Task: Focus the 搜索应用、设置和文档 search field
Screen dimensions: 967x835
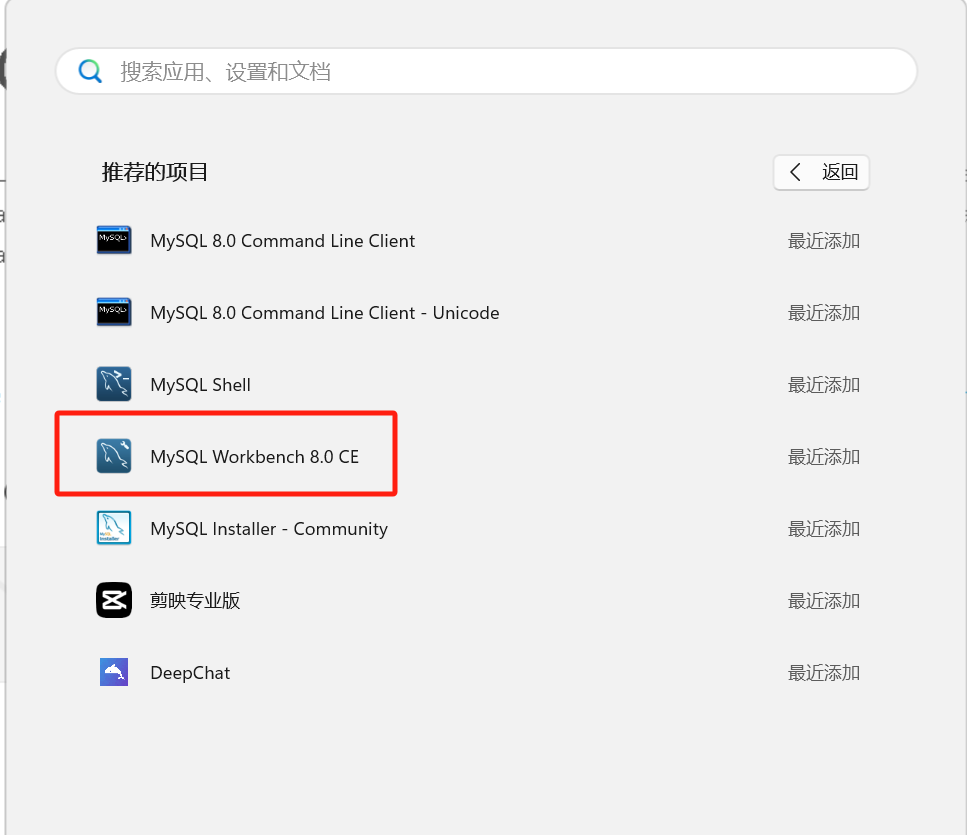Action: coord(486,72)
